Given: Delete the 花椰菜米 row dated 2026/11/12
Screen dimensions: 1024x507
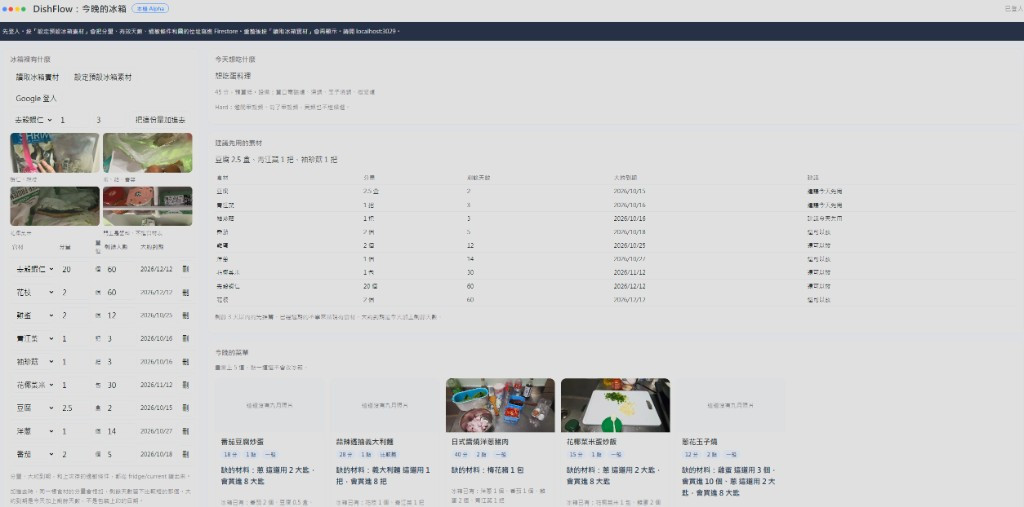Looking at the screenshot, I should (x=185, y=385).
